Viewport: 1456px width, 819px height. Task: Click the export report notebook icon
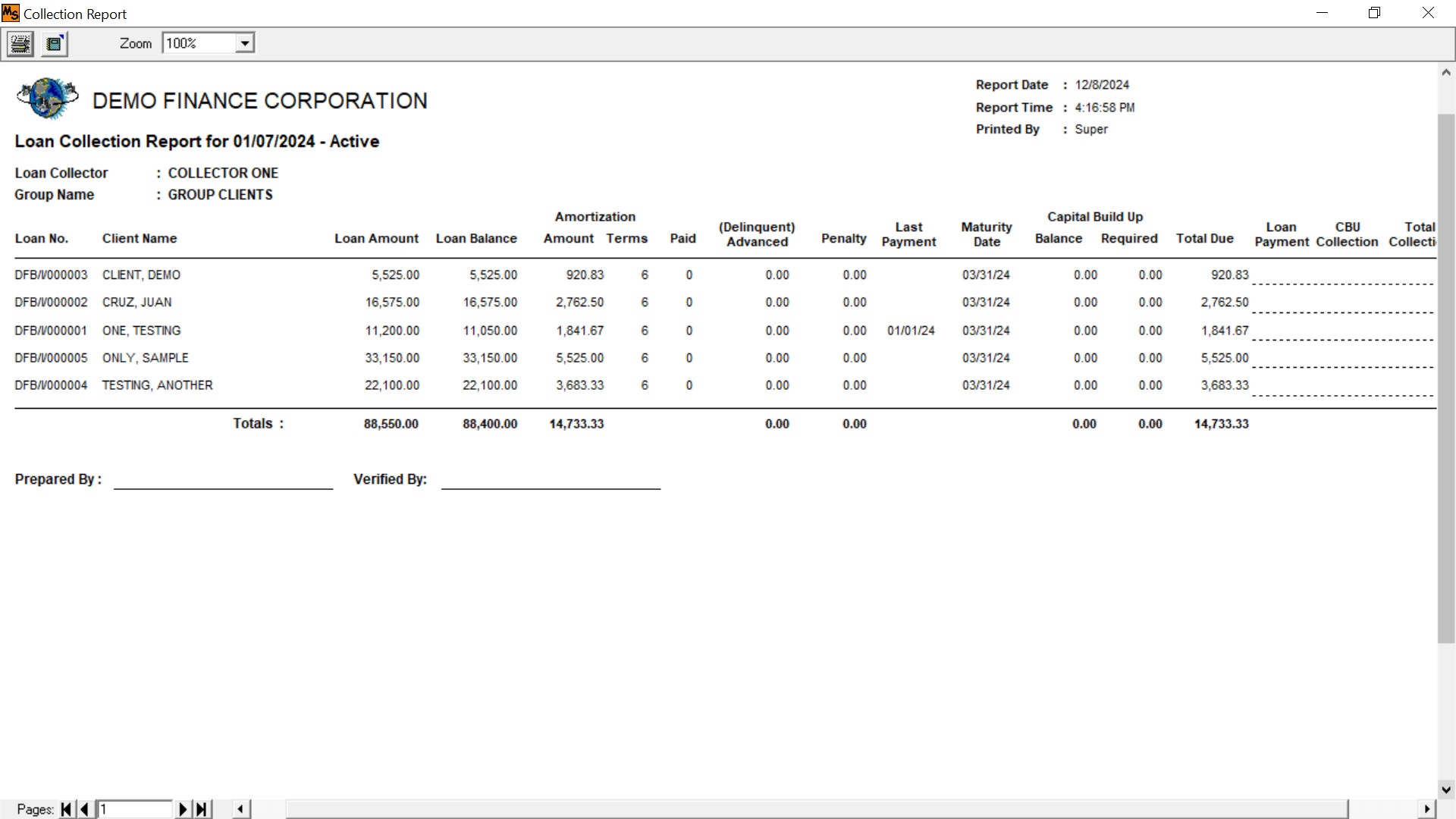coord(55,44)
